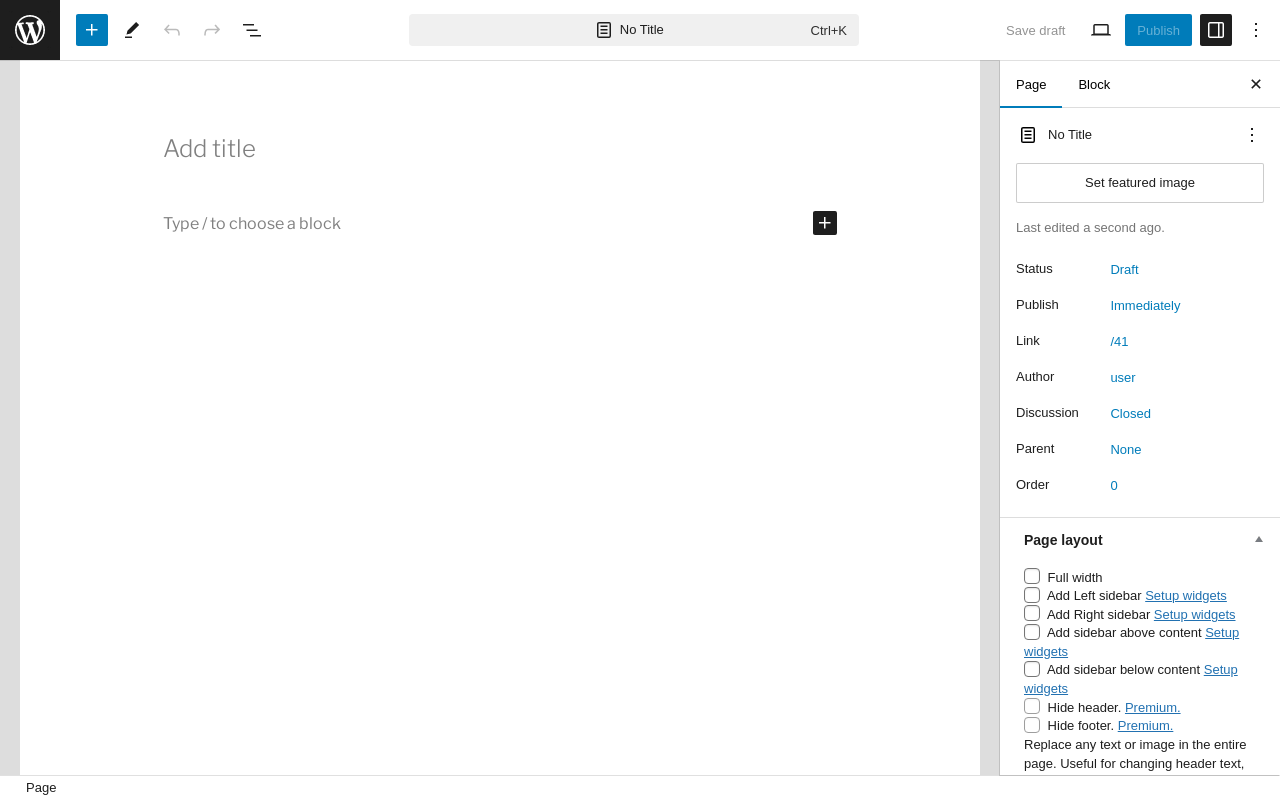Open the Document Overview list icon
1280x800 pixels.
[x=252, y=30]
